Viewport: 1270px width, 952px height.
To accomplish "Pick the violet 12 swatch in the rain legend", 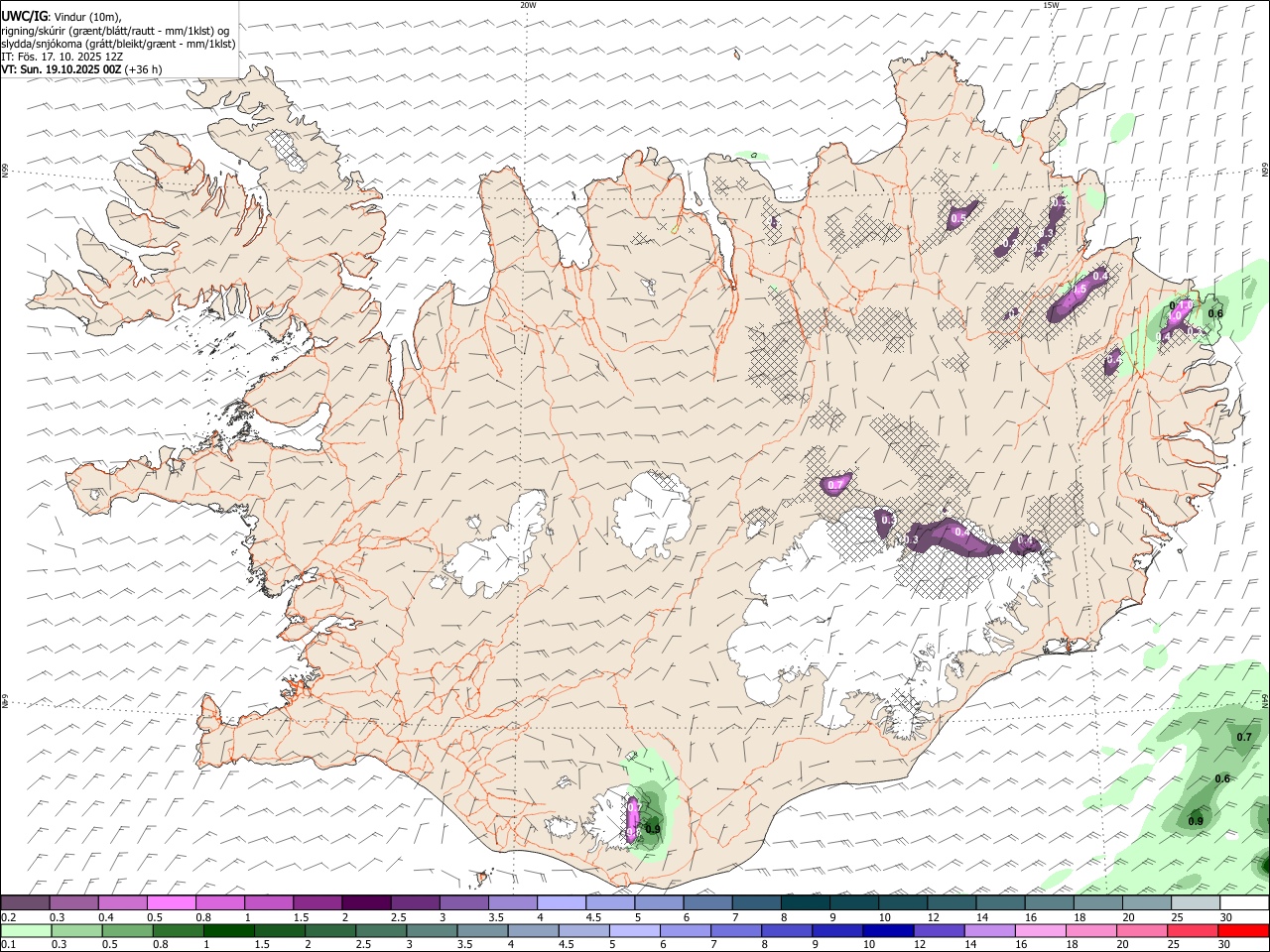I will (x=940, y=930).
